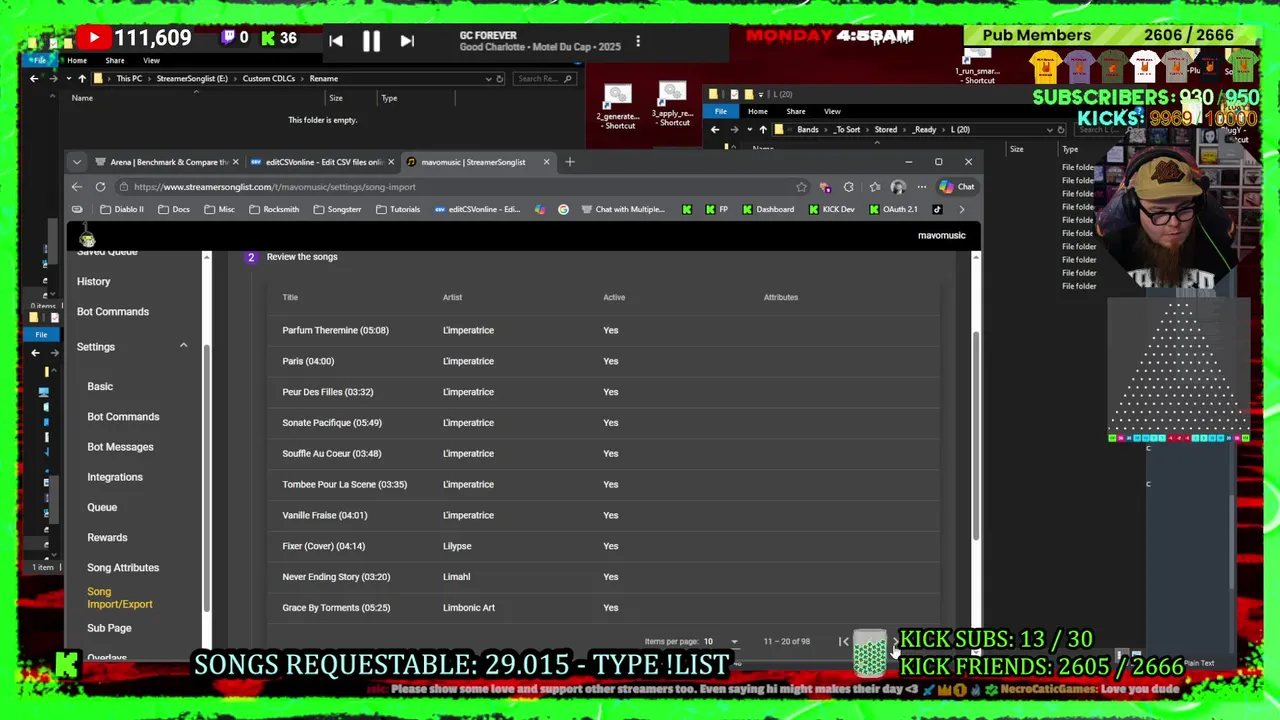This screenshot has height=720, width=1280.
Task: Open browser three-dot settings menu
Action: tap(921, 187)
